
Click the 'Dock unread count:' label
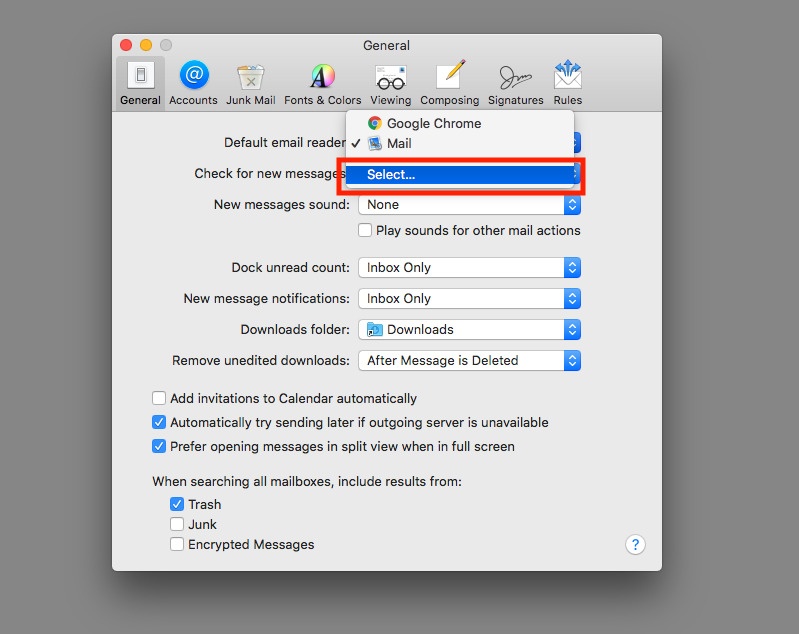point(290,268)
